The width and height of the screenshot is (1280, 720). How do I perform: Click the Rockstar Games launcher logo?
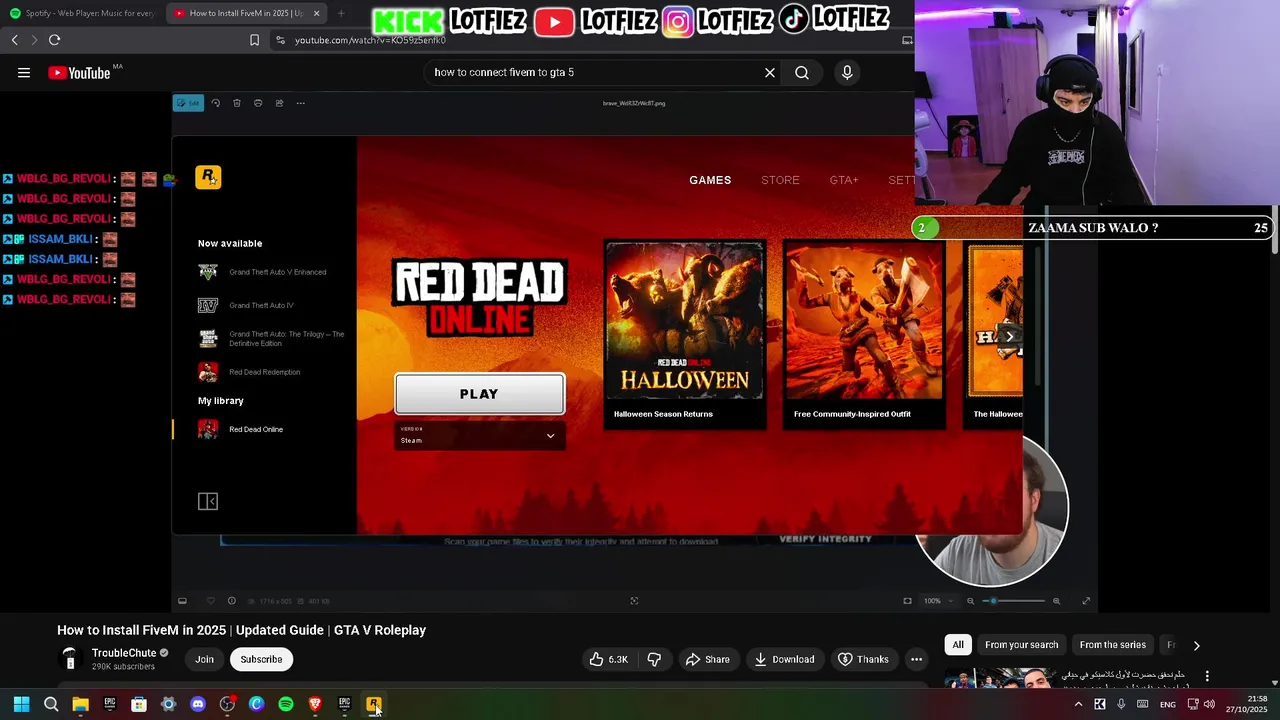point(208,177)
